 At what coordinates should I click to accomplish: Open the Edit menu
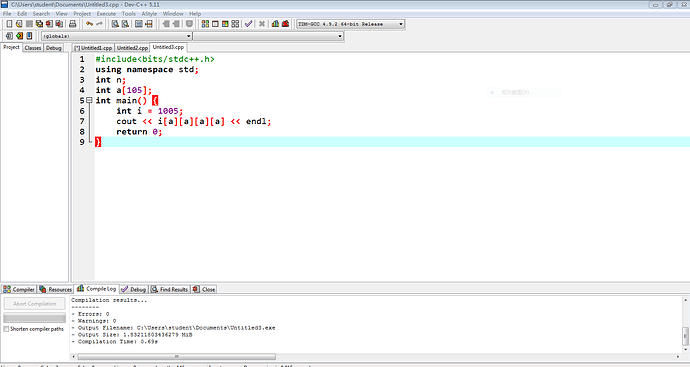coord(22,14)
